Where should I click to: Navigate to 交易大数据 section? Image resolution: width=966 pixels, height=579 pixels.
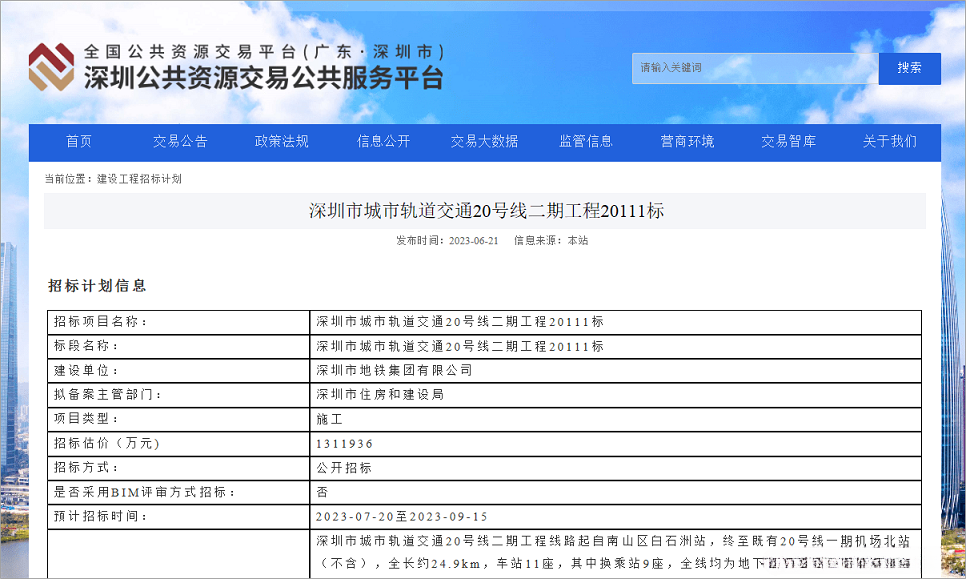484,142
